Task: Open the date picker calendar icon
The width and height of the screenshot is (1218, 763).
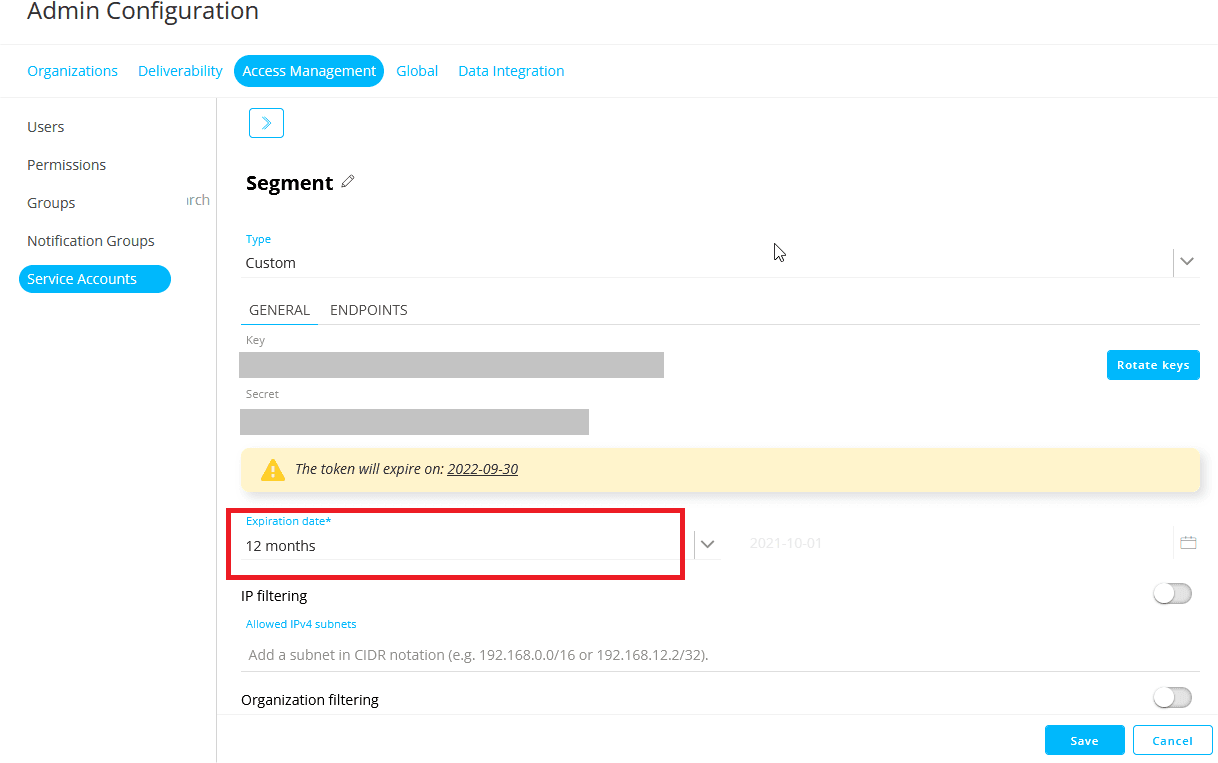Action: [x=1188, y=542]
